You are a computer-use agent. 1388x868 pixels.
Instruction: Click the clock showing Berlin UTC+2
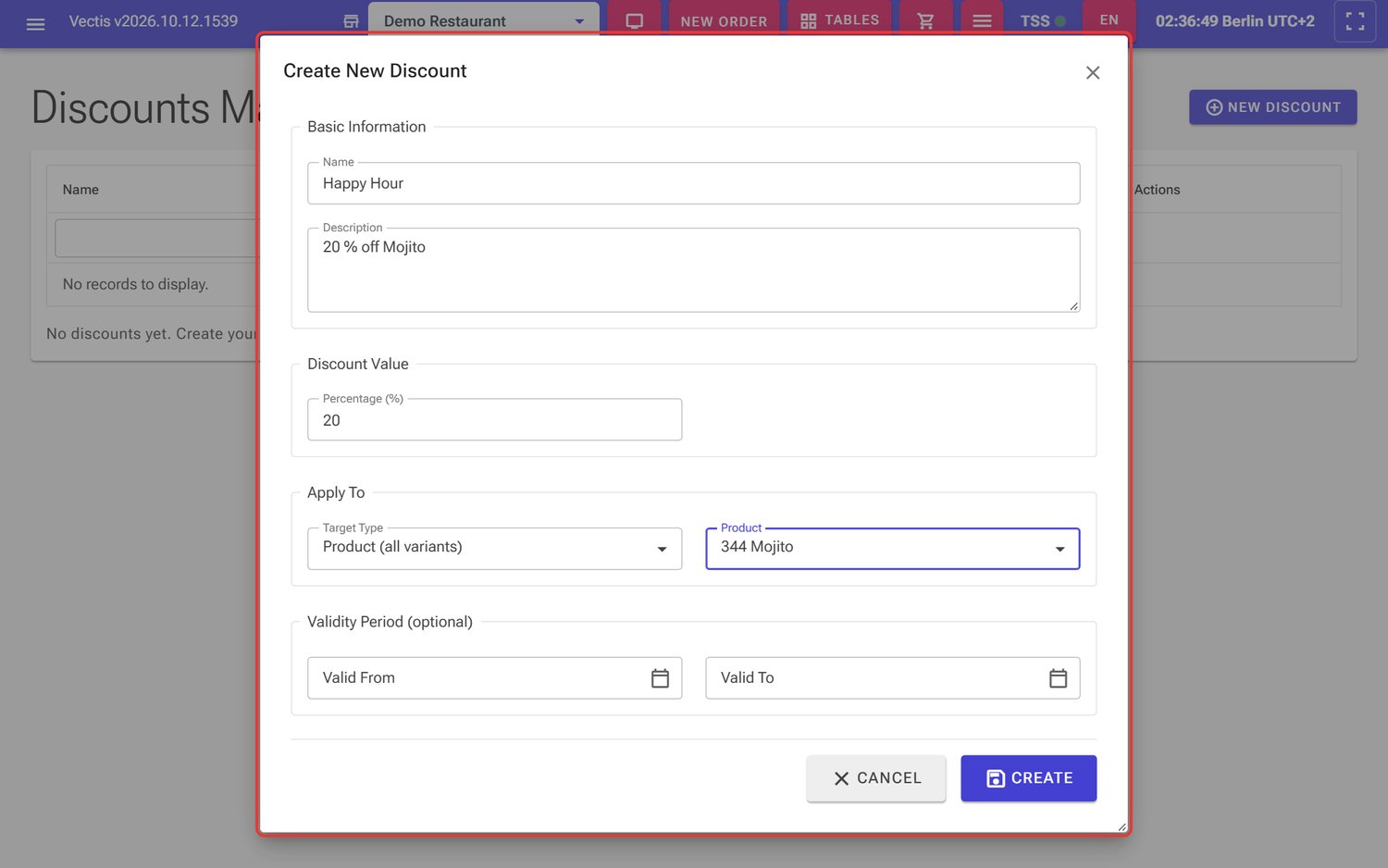(1234, 20)
